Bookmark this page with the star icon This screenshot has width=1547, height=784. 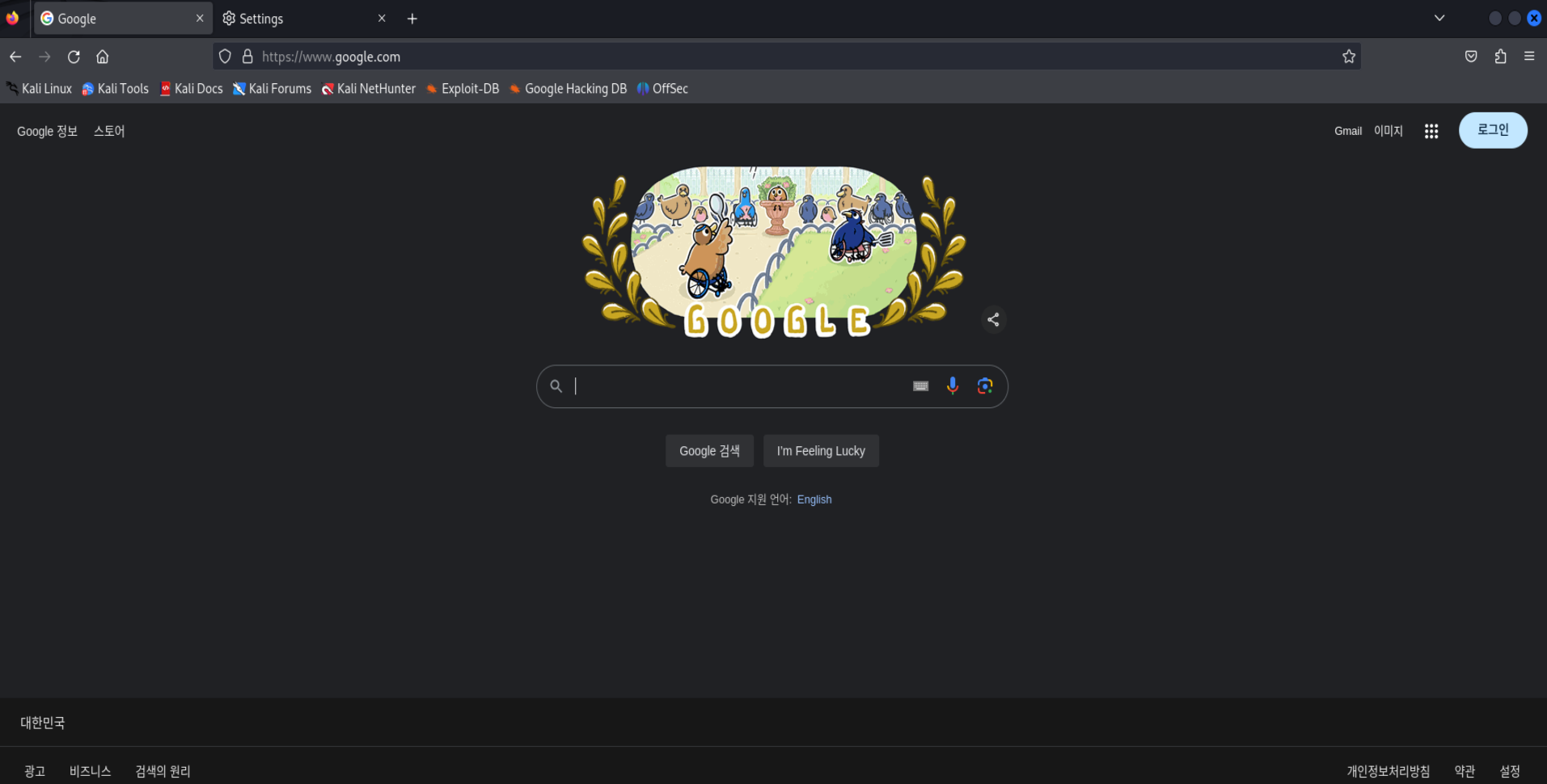coord(1349,57)
